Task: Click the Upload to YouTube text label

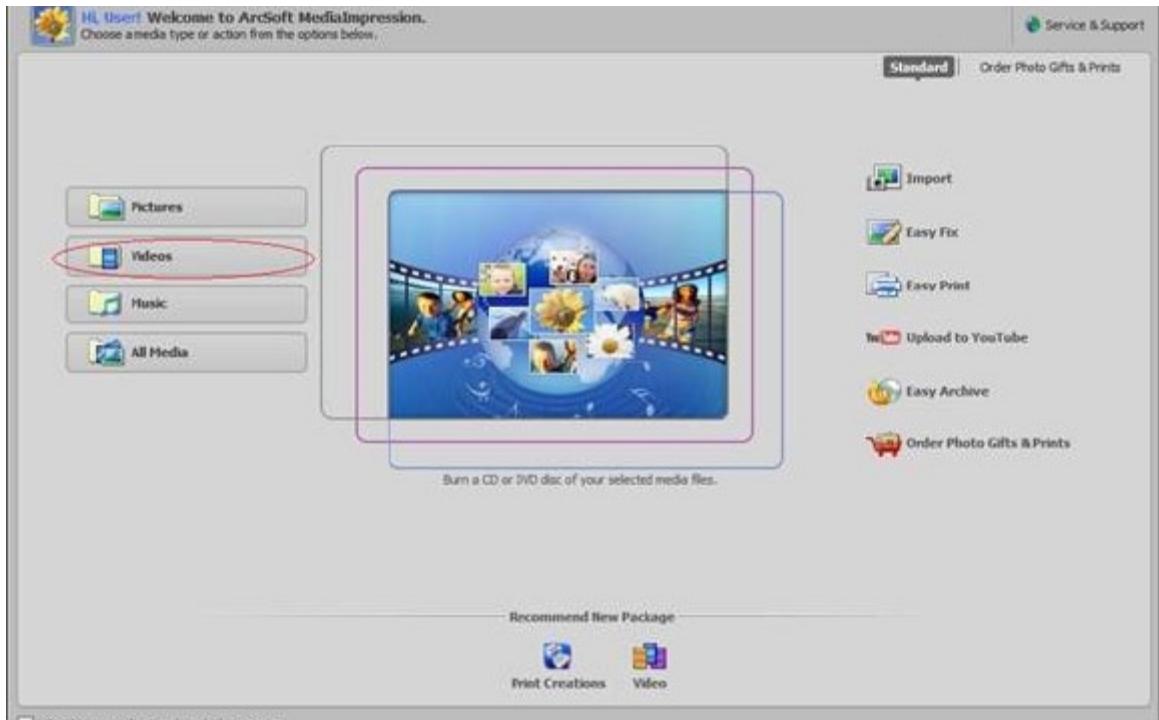Action: (x=967, y=338)
